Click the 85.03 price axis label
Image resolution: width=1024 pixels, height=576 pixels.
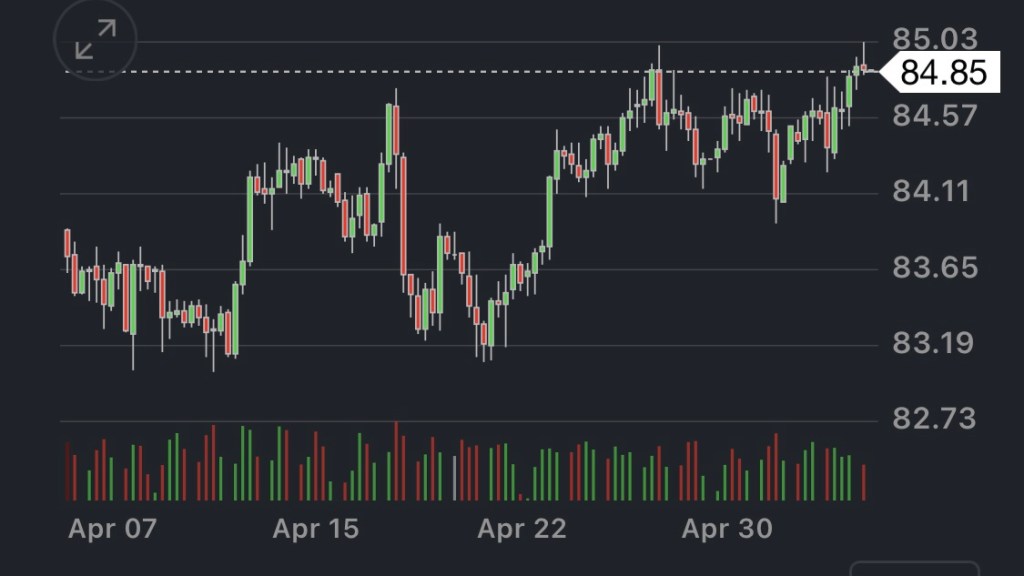tap(934, 40)
